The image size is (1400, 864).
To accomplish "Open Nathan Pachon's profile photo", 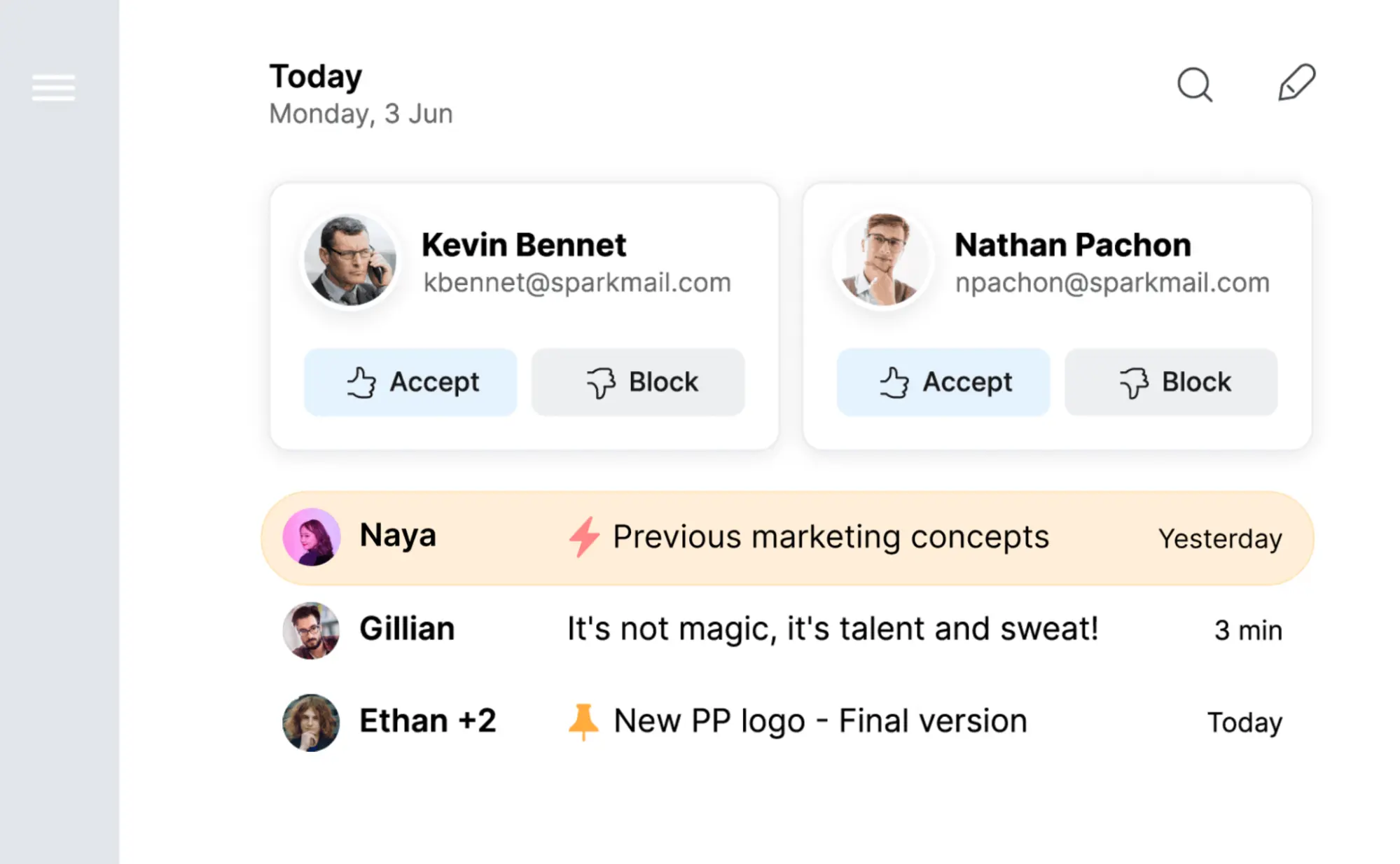I will click(x=883, y=260).
